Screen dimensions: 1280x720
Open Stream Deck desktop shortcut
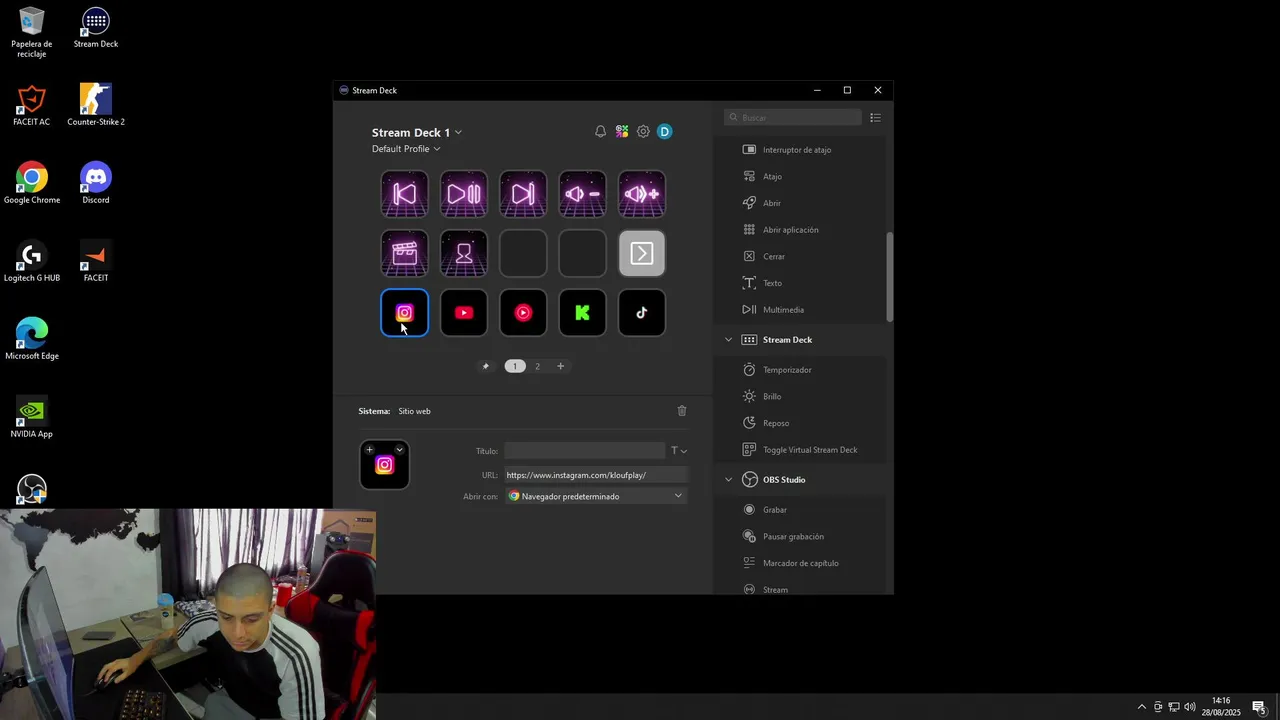pyautogui.click(x=96, y=28)
